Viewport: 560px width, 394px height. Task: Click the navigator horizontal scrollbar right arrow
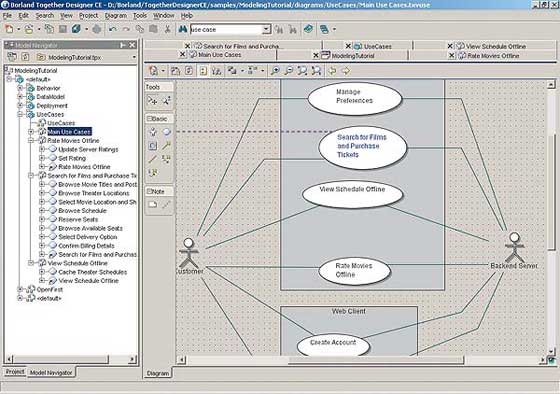(x=132, y=359)
